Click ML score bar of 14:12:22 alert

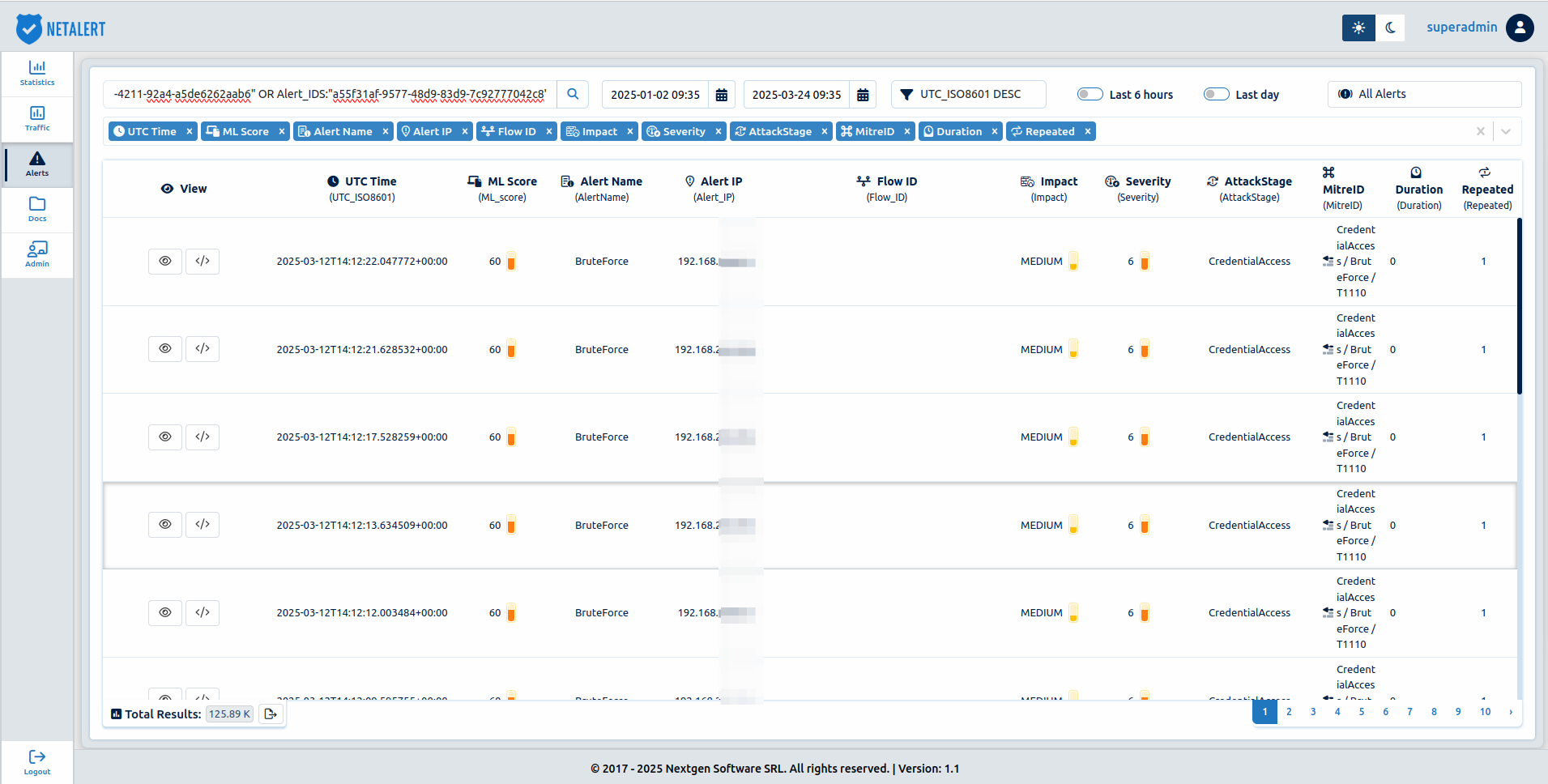click(511, 261)
